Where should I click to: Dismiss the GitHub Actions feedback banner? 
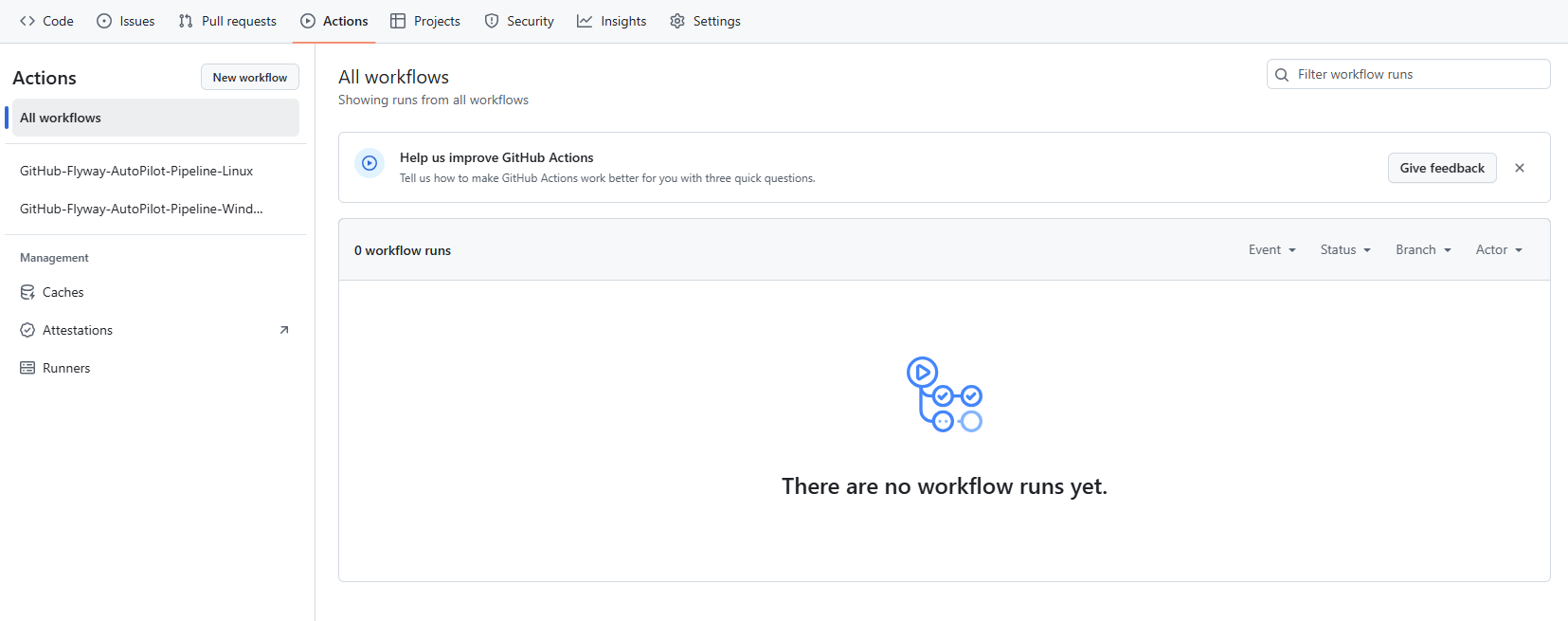point(1520,168)
